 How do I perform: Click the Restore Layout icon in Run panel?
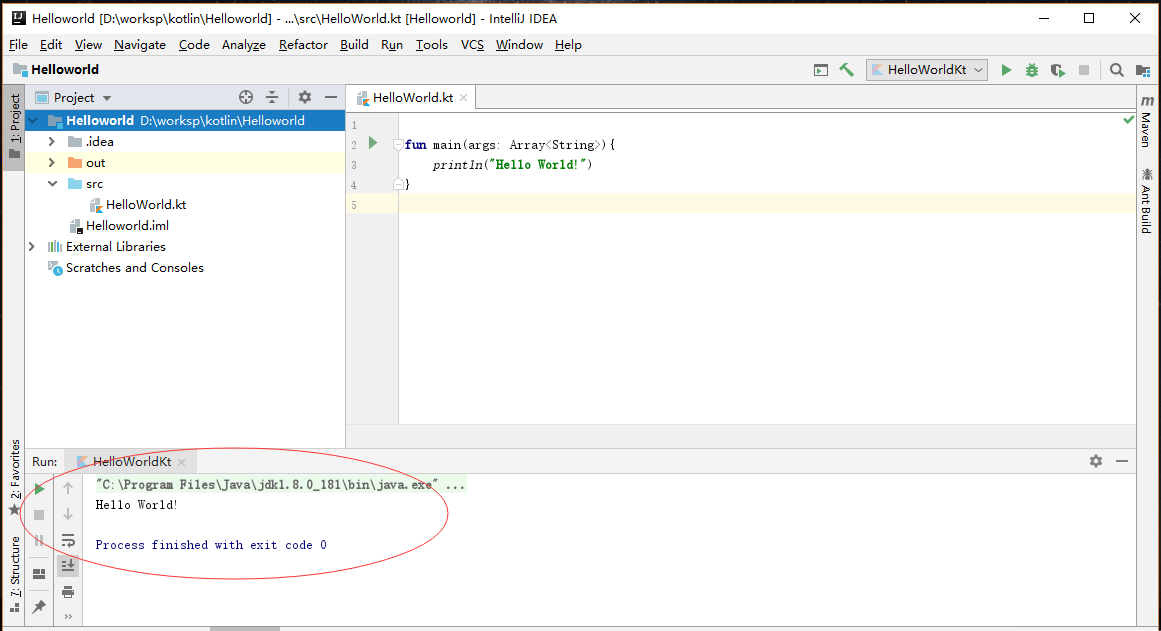tap(39, 574)
